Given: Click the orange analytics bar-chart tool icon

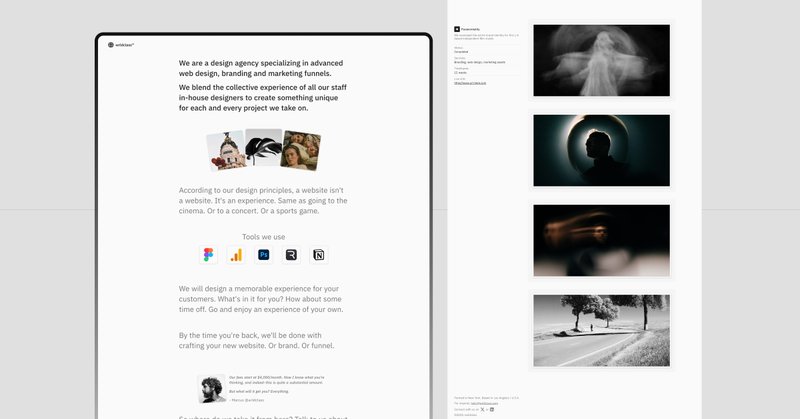Looking at the screenshot, I should pyautogui.click(x=236, y=255).
